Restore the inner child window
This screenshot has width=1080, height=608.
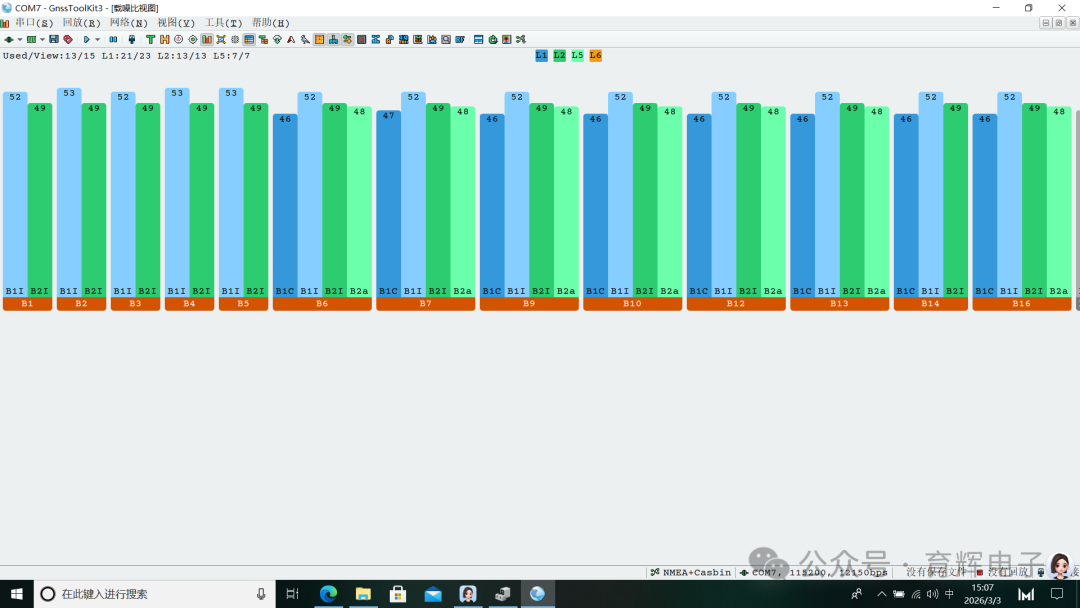(x=1059, y=23)
